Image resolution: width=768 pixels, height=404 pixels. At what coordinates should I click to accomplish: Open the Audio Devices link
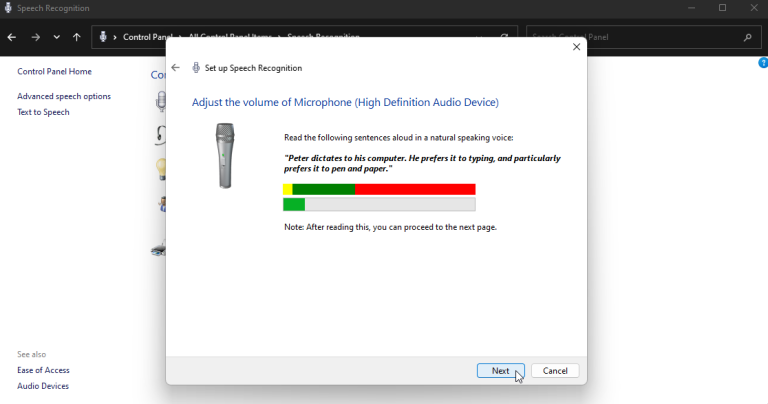point(43,386)
